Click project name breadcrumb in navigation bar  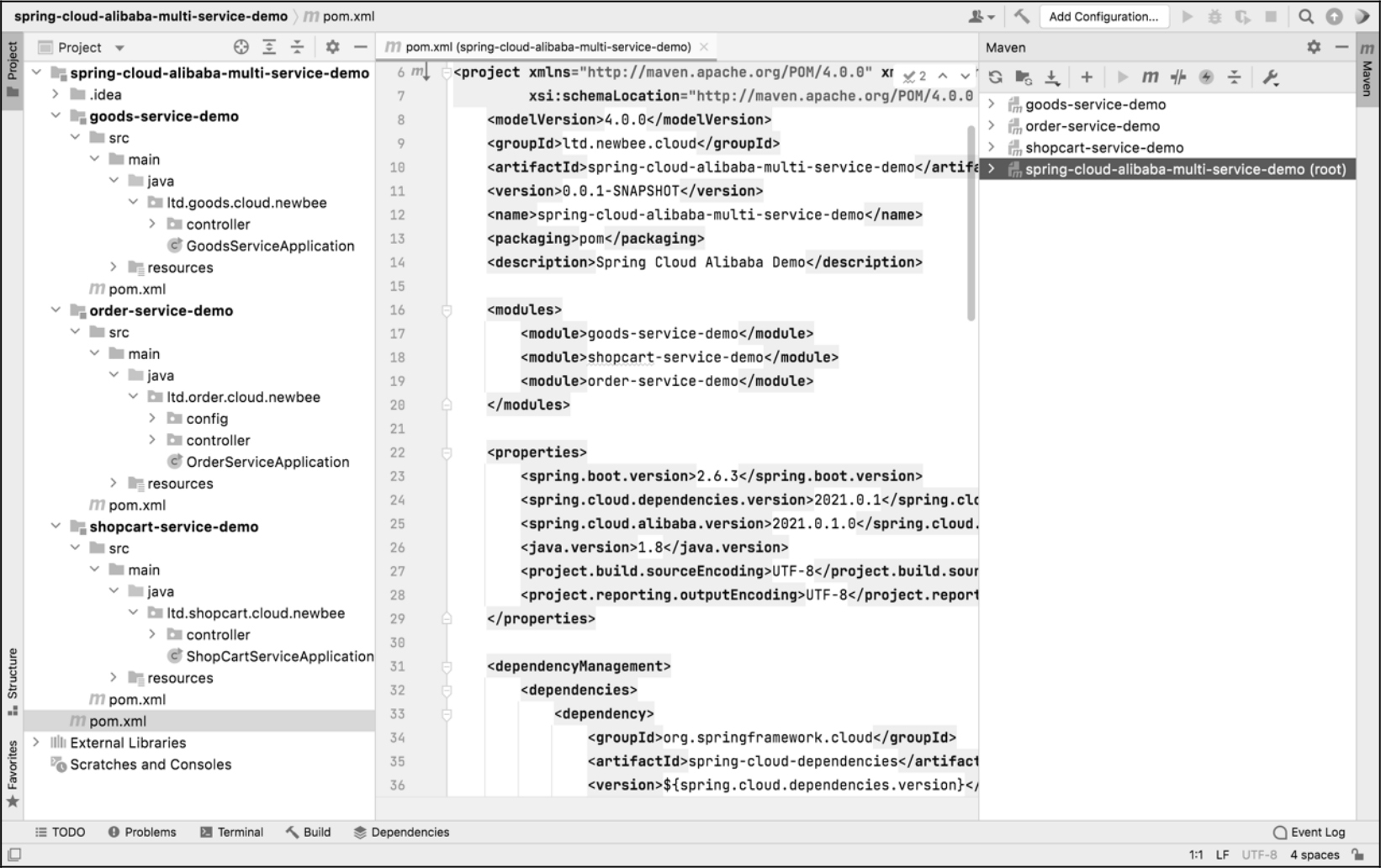coord(151,16)
